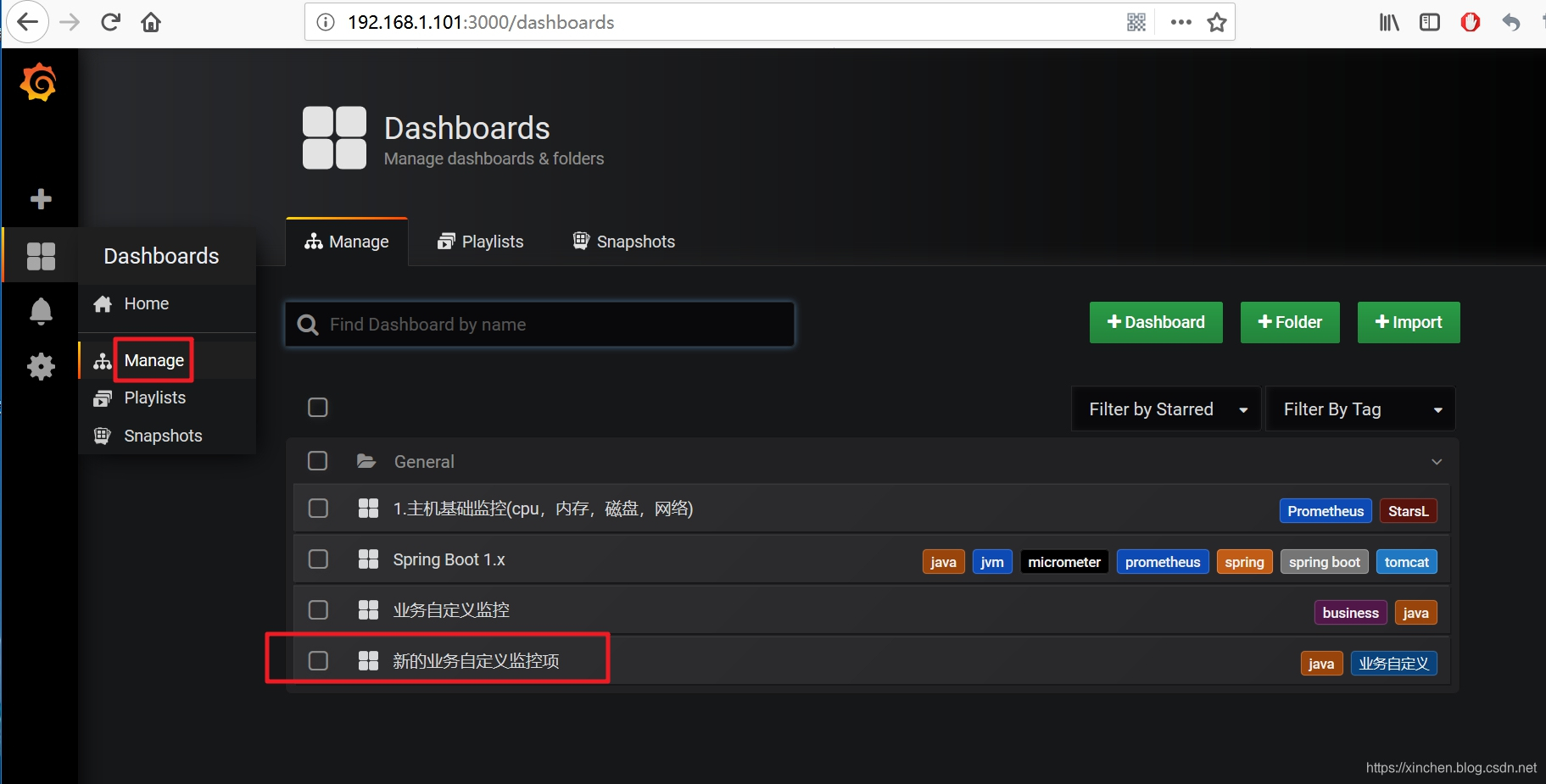Switch to the Snapshots tab
This screenshot has height=784, width=1546.
coord(624,242)
